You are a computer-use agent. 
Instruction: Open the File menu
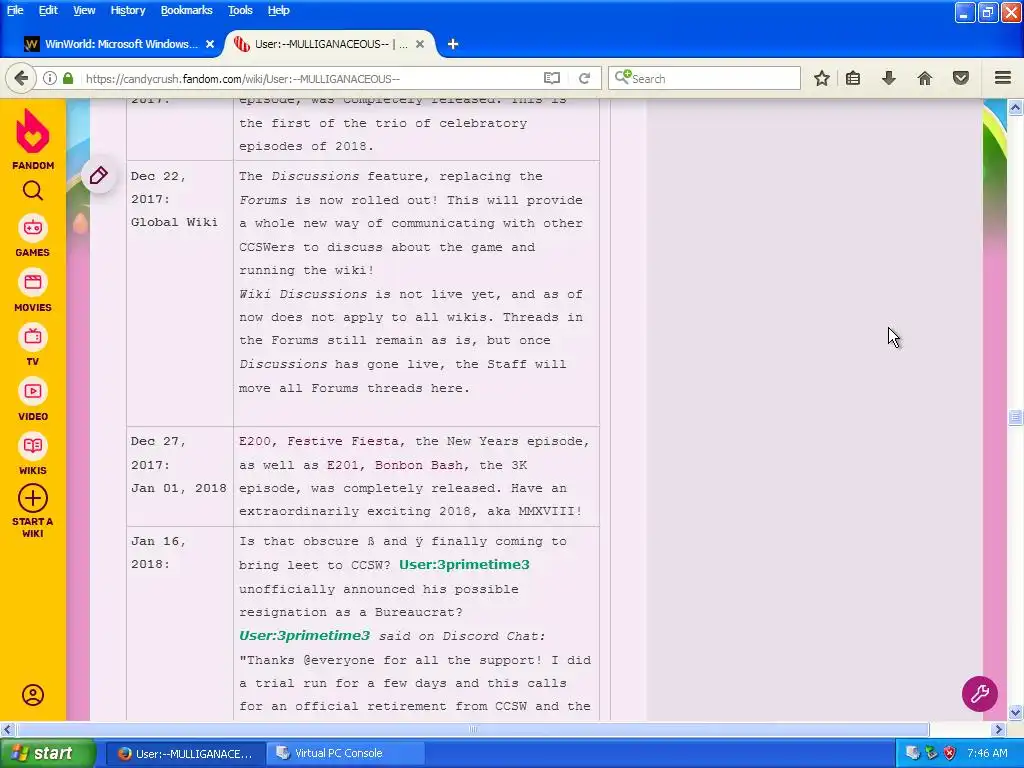14,10
